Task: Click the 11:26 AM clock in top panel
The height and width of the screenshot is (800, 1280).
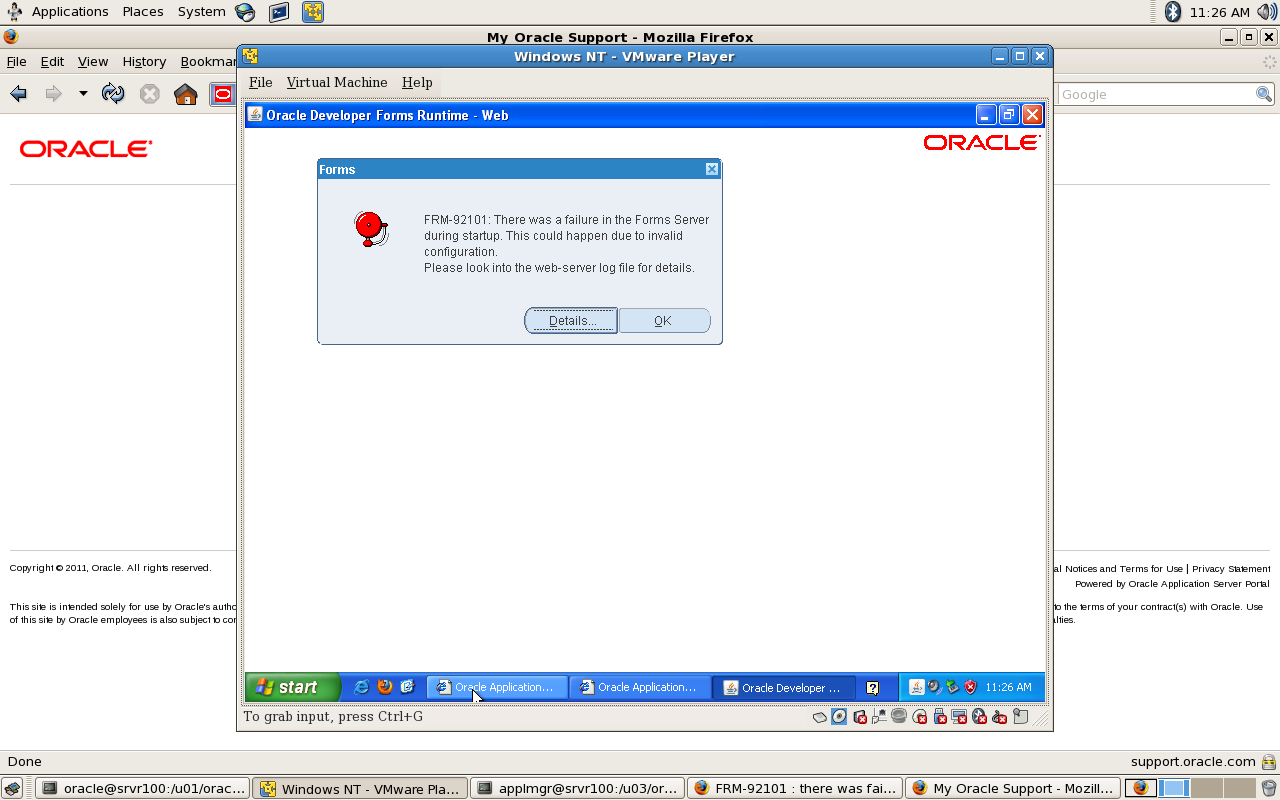Action: pos(1220,12)
